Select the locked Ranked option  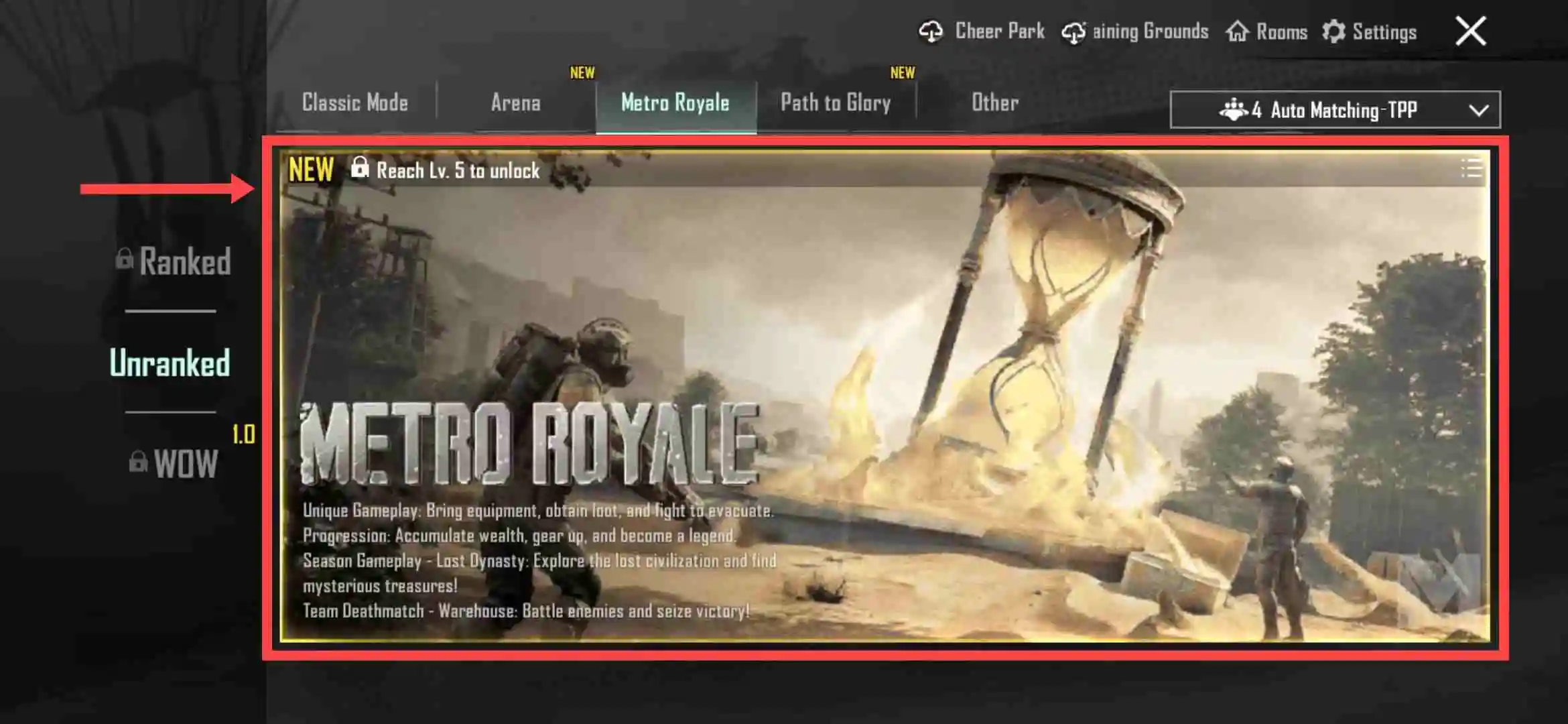coord(174,261)
